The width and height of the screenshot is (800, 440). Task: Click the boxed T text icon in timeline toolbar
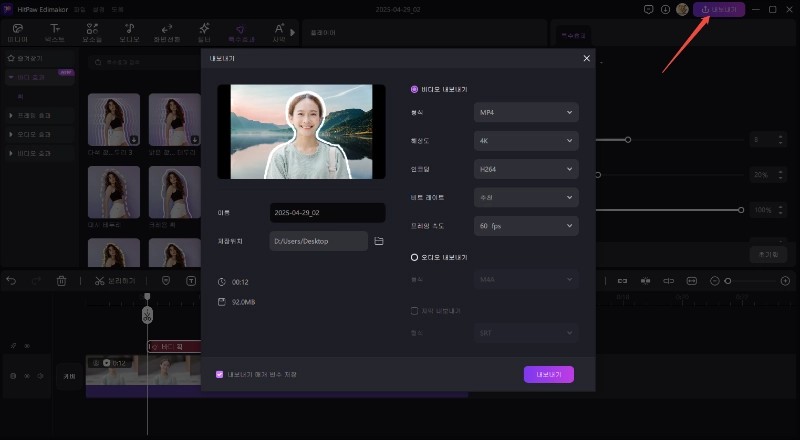191,281
